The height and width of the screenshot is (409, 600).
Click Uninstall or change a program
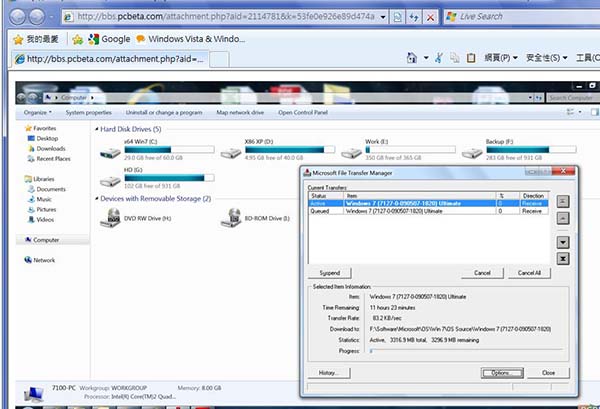[164, 112]
